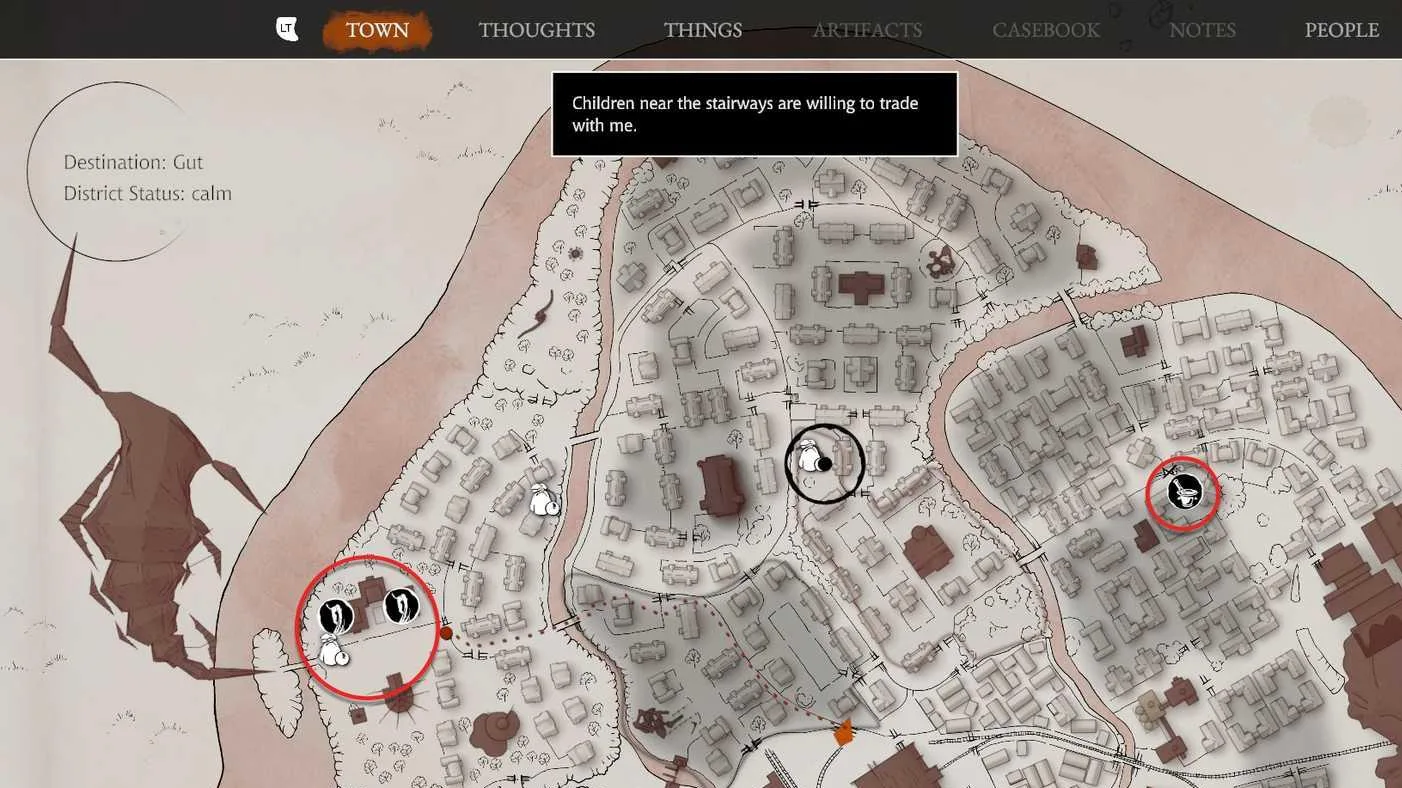Go to the ARTIFACTS tab
The height and width of the screenshot is (788, 1402).
tap(867, 30)
